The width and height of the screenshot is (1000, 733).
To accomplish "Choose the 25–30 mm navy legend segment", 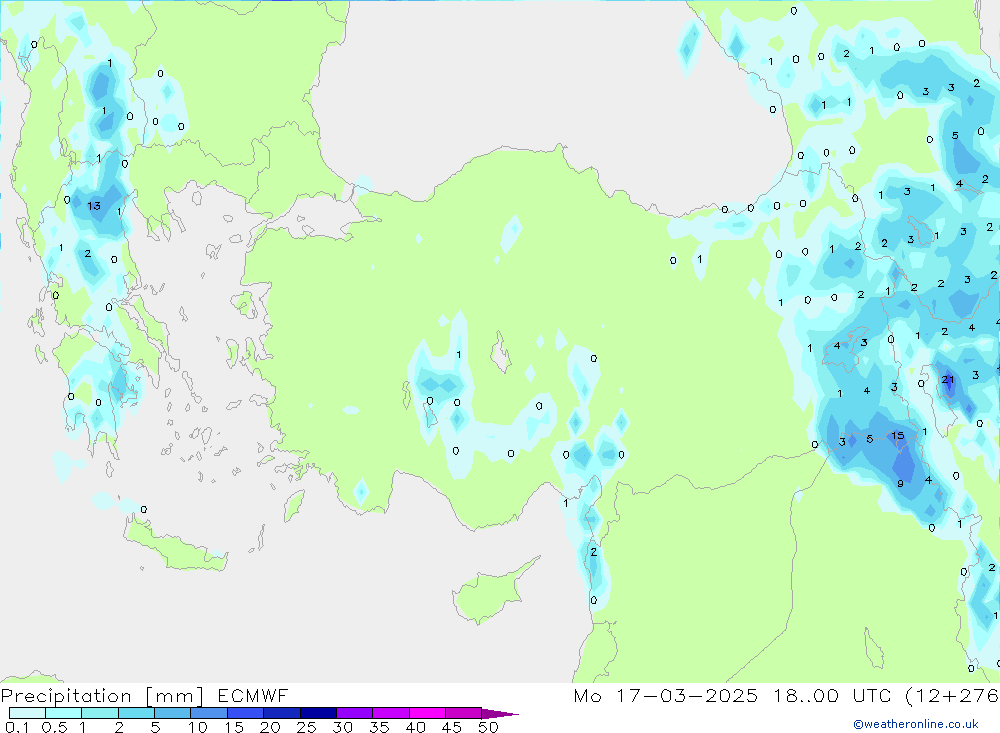I will (318, 713).
